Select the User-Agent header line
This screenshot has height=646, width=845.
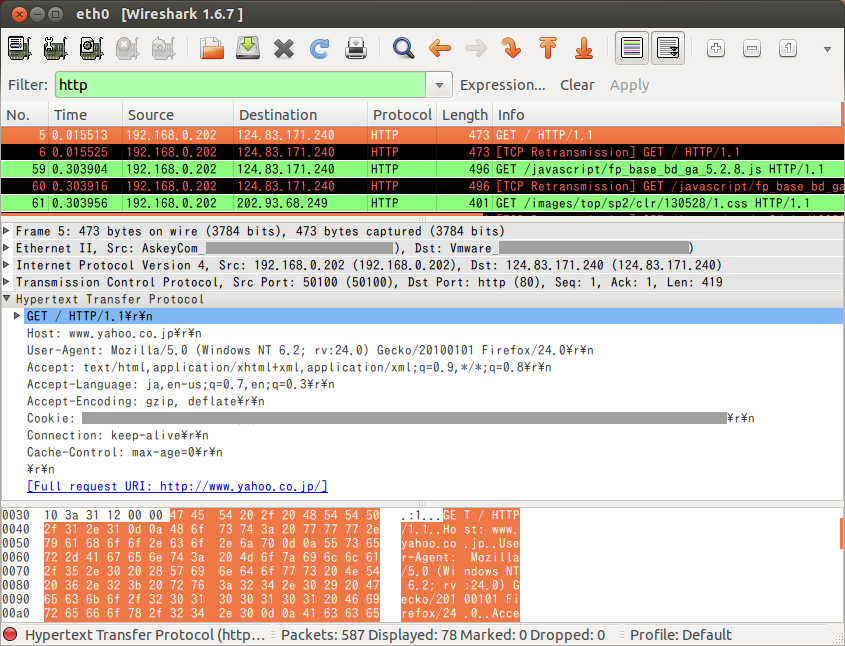pos(310,350)
